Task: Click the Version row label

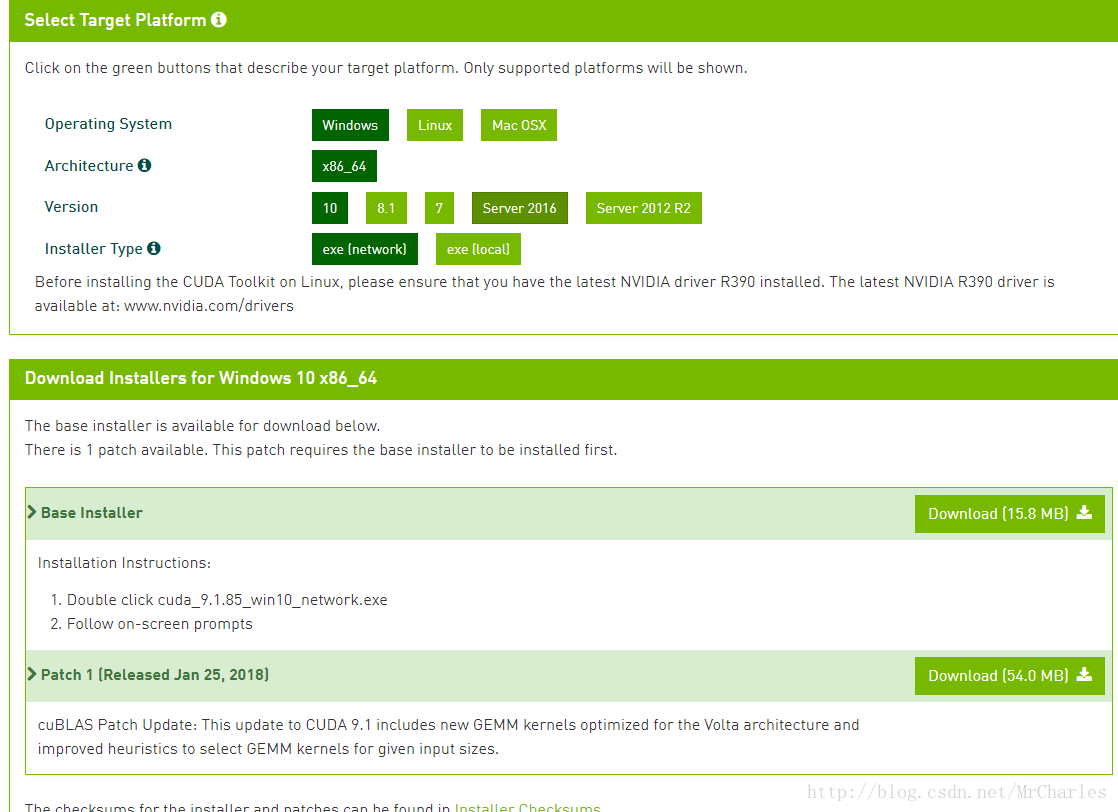Action: [71, 207]
